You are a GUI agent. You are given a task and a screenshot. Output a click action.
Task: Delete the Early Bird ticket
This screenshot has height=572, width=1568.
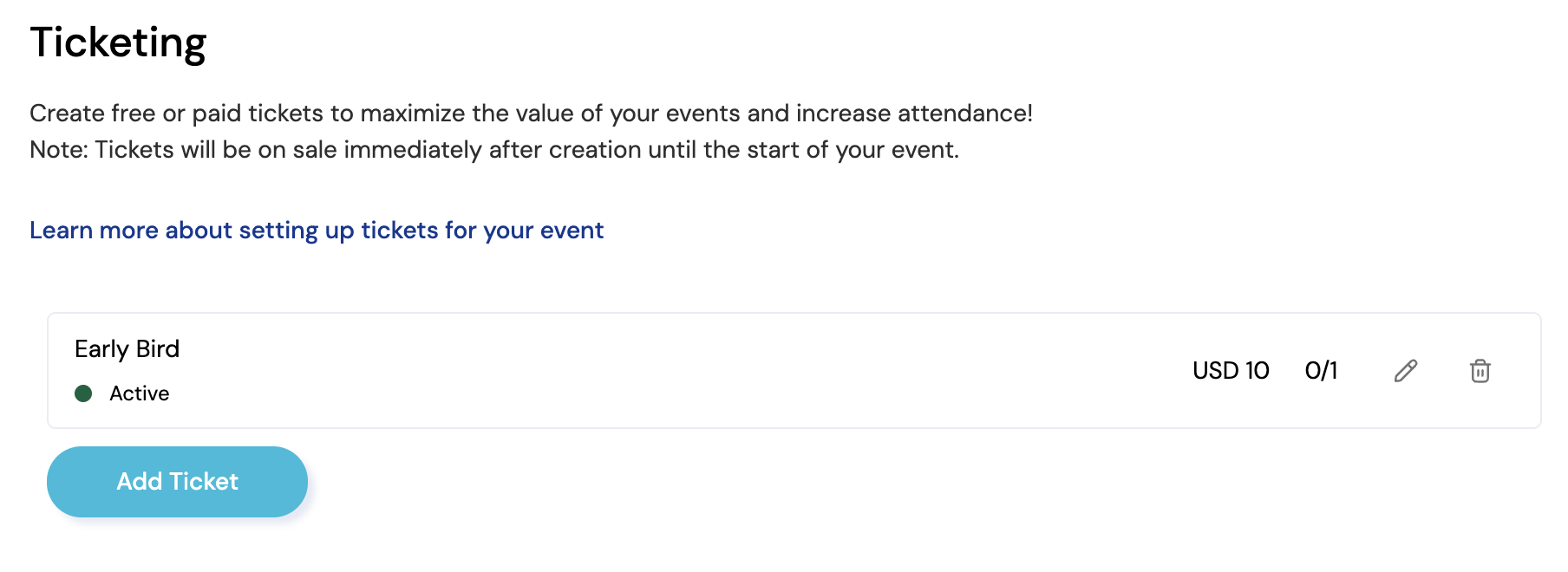1480,371
